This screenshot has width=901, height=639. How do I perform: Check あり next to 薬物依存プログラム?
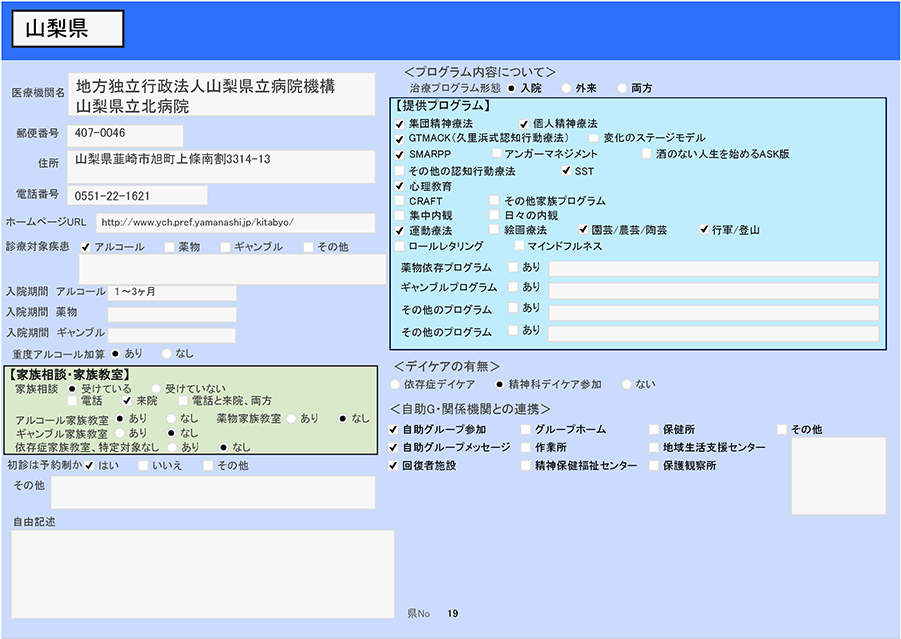(513, 268)
